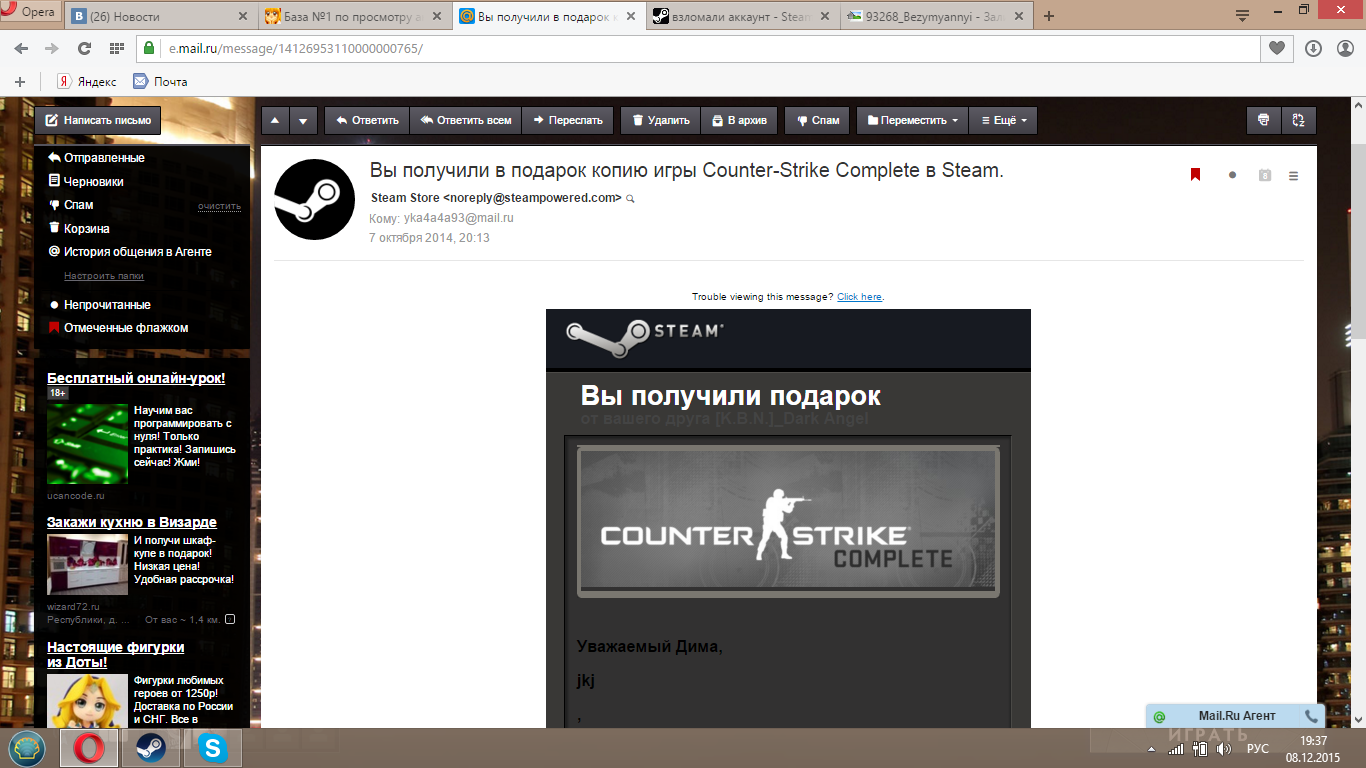Click the очистить link next to Спам
Image resolution: width=1366 pixels, height=768 pixels.
[219, 206]
